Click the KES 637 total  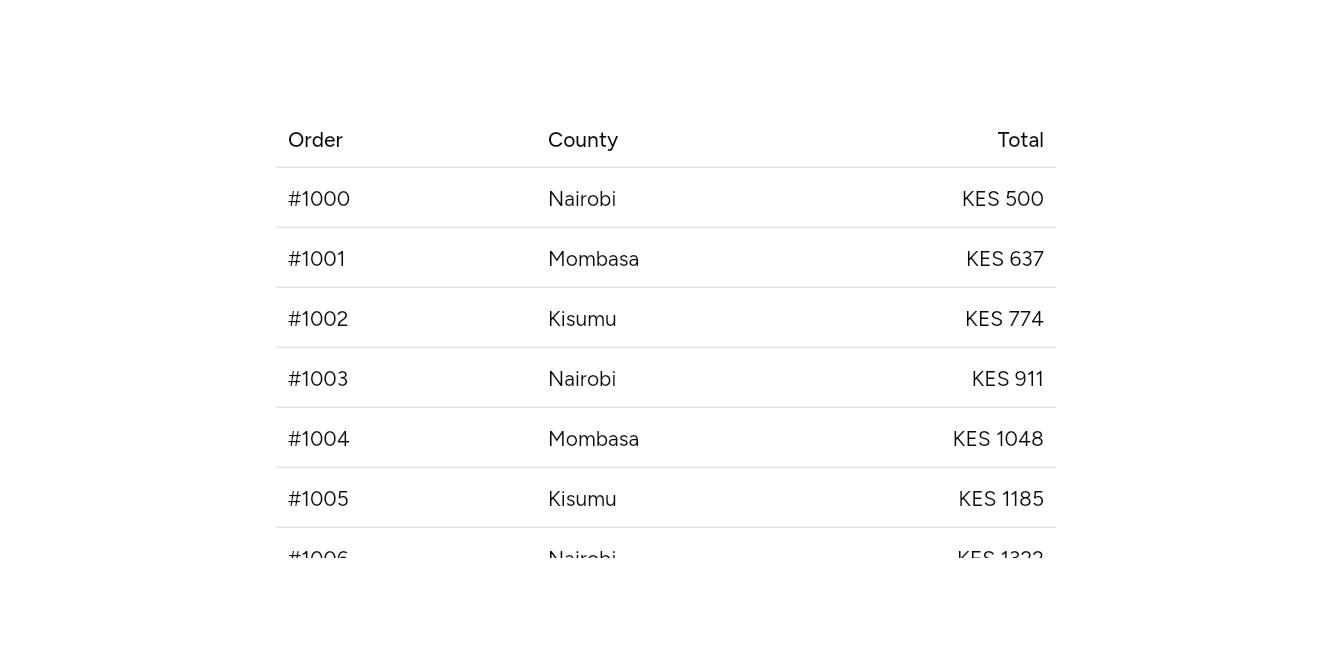[1005, 259]
